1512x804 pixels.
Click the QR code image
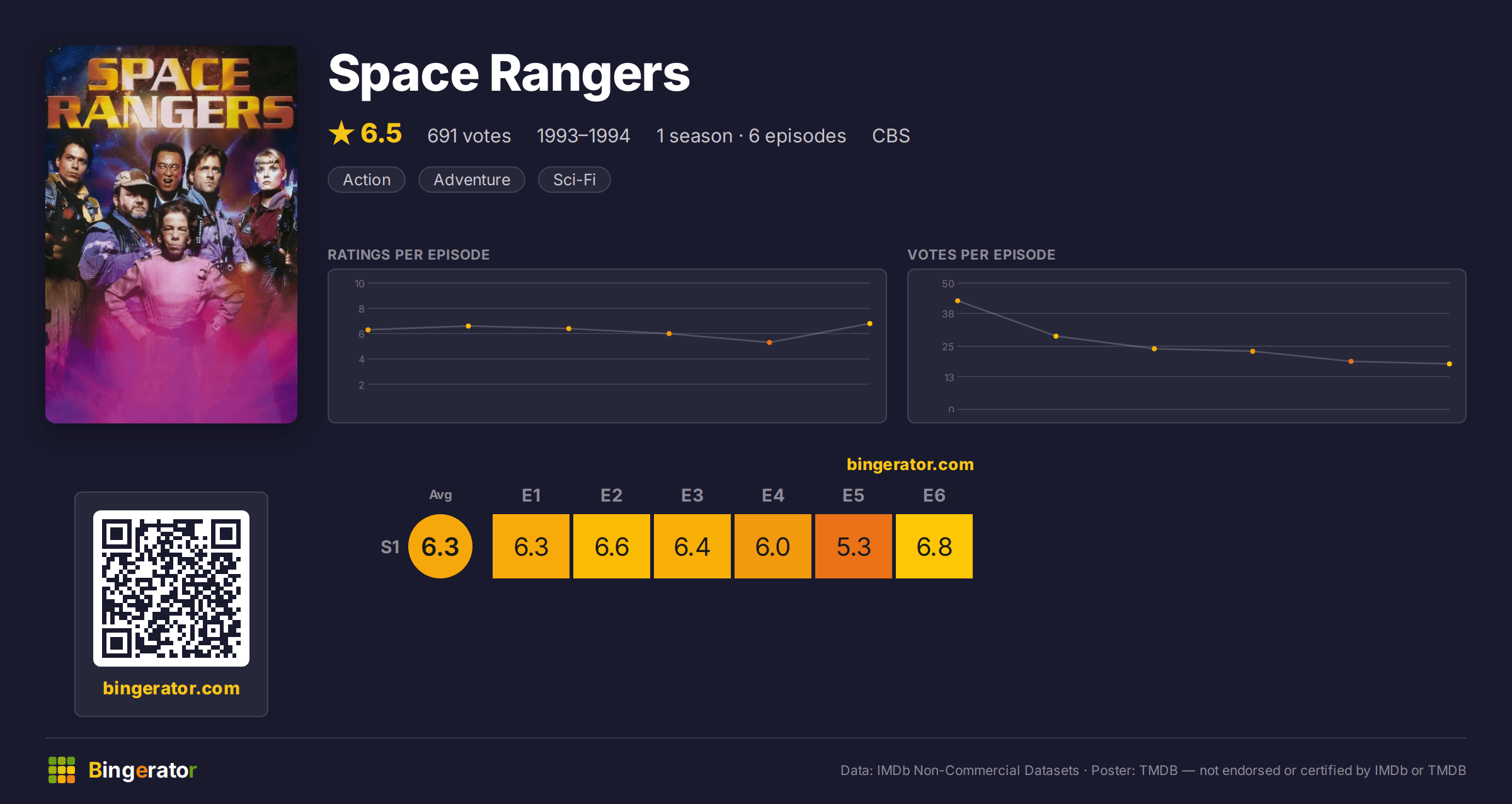[x=171, y=589]
